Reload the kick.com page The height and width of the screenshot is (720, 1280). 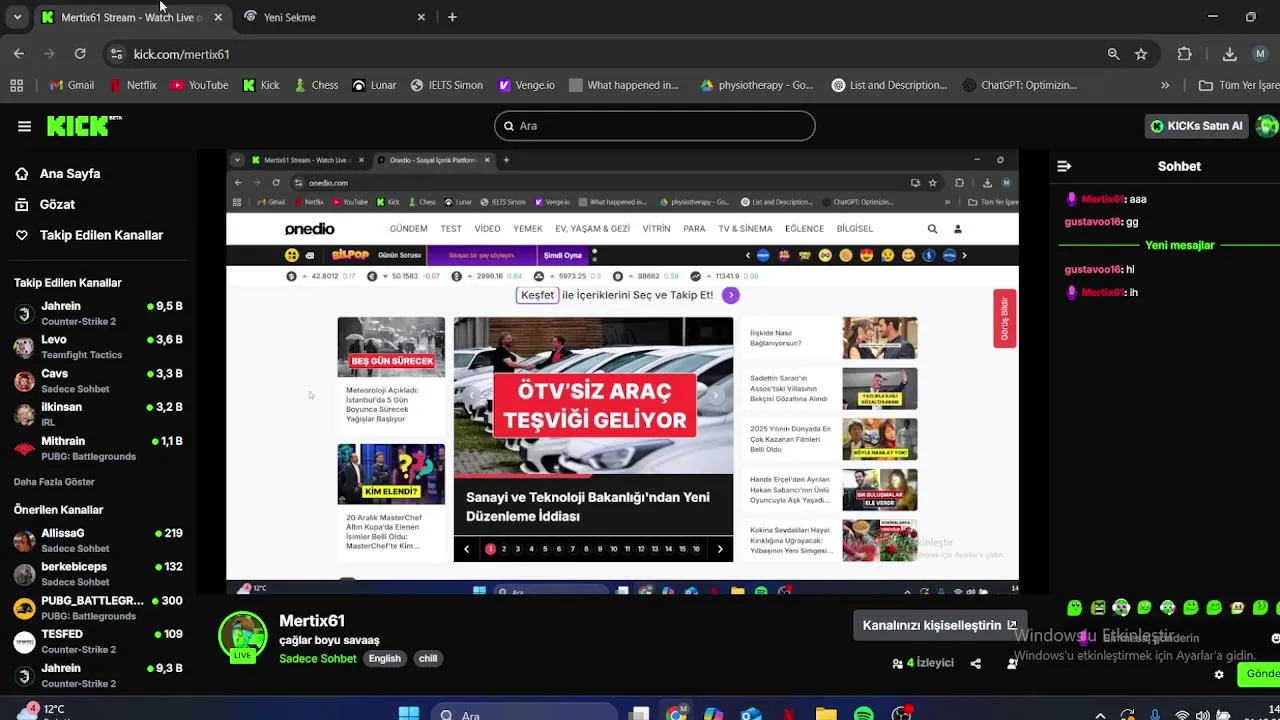(x=80, y=54)
